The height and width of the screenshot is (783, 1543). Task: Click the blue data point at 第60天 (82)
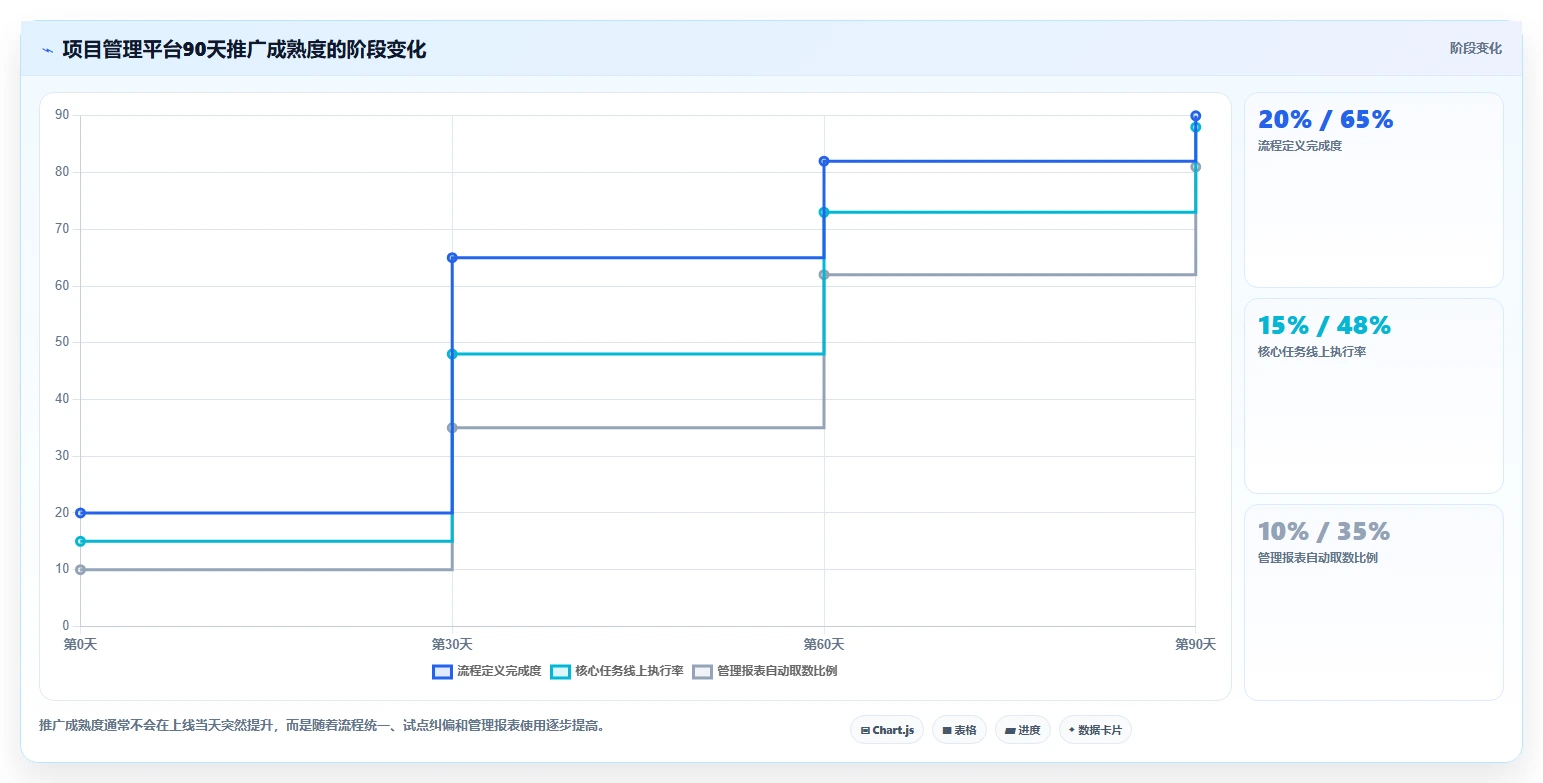824,161
